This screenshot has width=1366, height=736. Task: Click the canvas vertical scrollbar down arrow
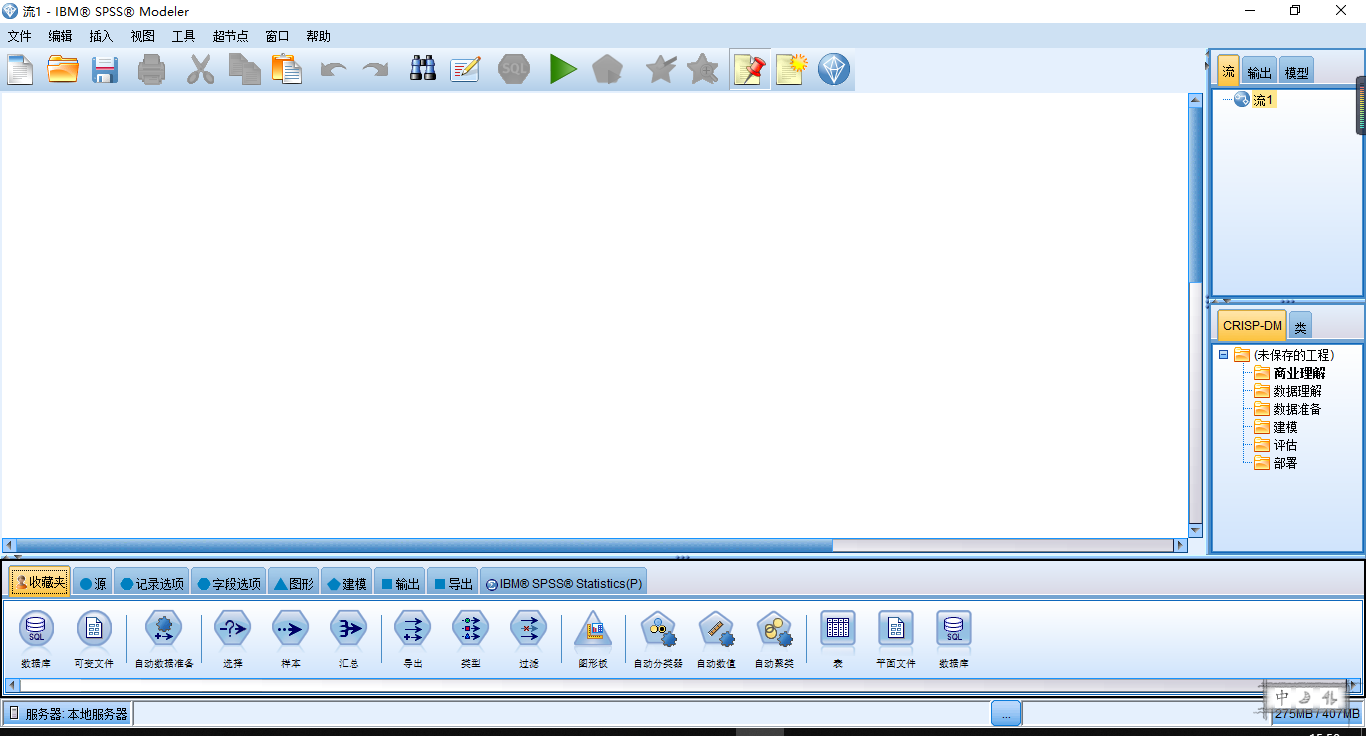coord(1195,529)
